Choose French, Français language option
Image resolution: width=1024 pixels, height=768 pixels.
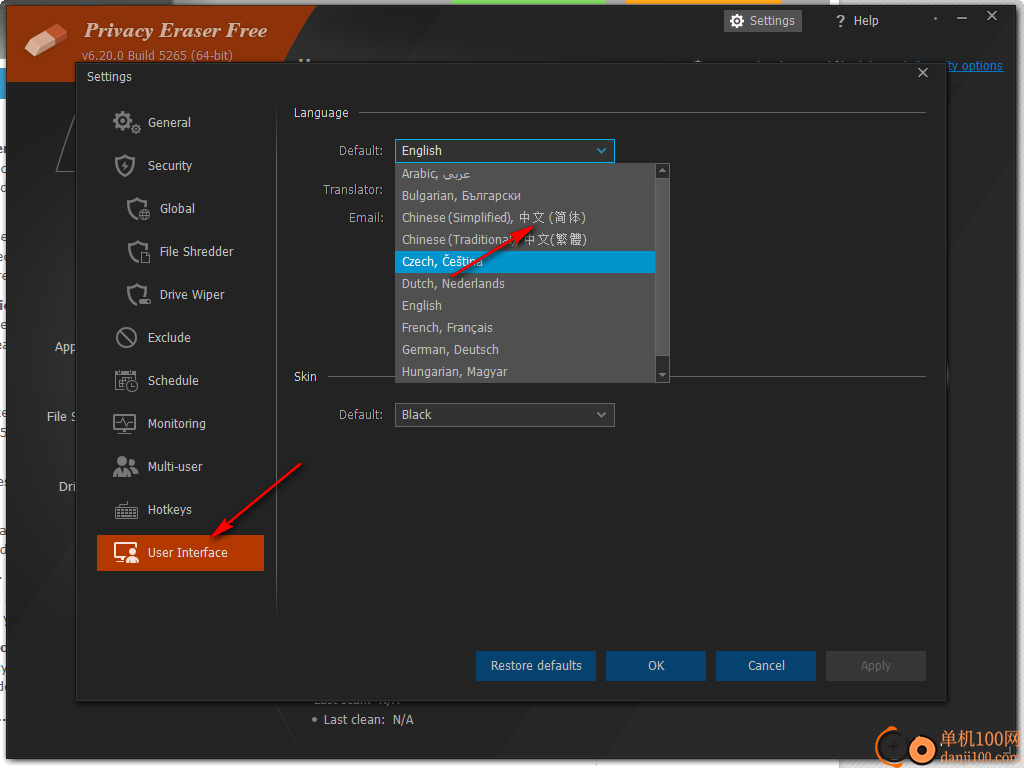525,328
